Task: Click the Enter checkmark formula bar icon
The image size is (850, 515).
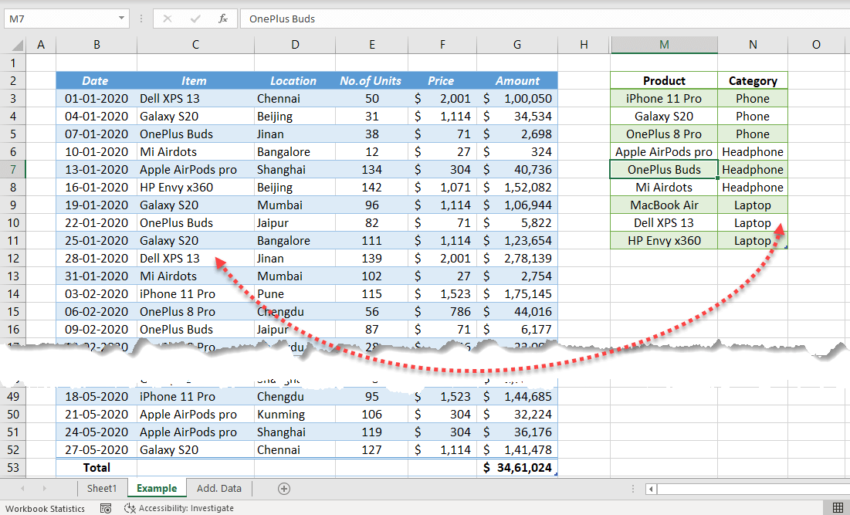Action: click(195, 19)
